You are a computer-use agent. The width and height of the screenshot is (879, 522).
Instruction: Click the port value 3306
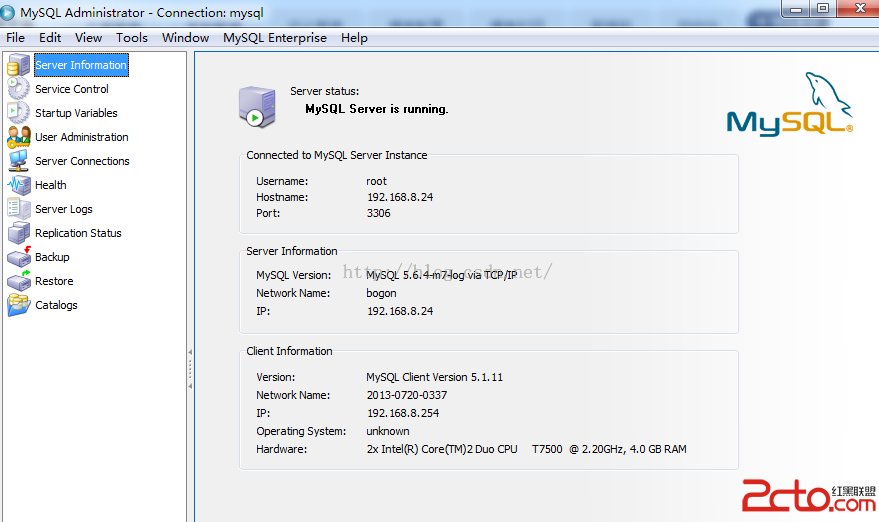pyautogui.click(x=378, y=214)
